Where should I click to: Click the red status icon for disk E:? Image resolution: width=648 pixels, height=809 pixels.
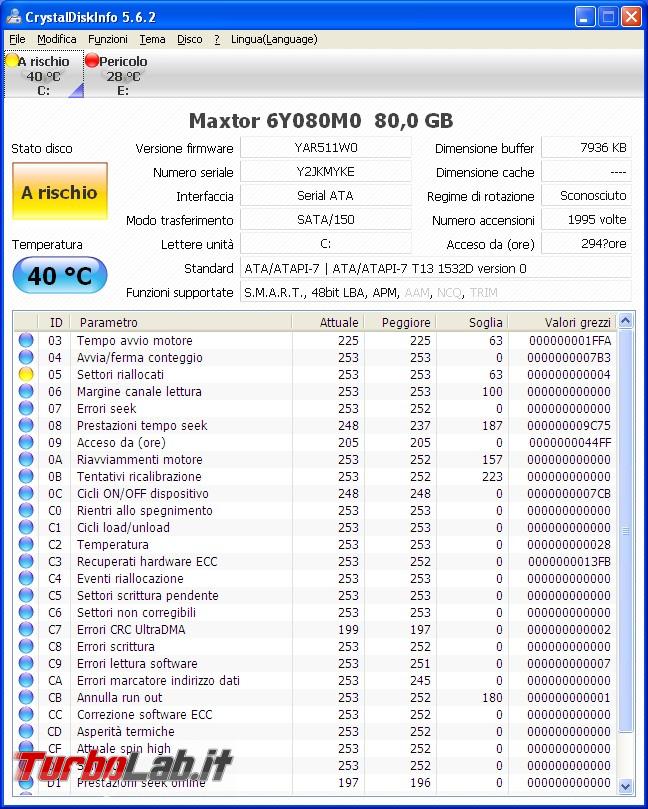[92, 61]
